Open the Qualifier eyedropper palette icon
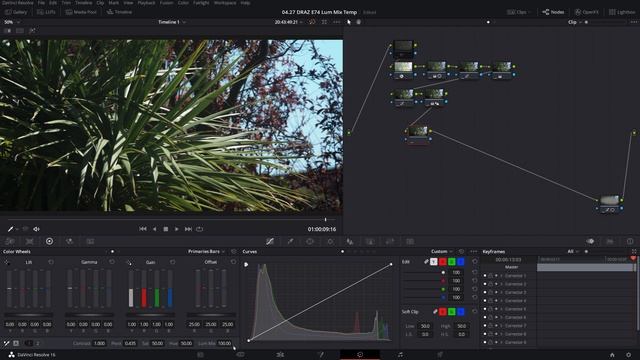640x360 pixels. pyautogui.click(x=290, y=241)
